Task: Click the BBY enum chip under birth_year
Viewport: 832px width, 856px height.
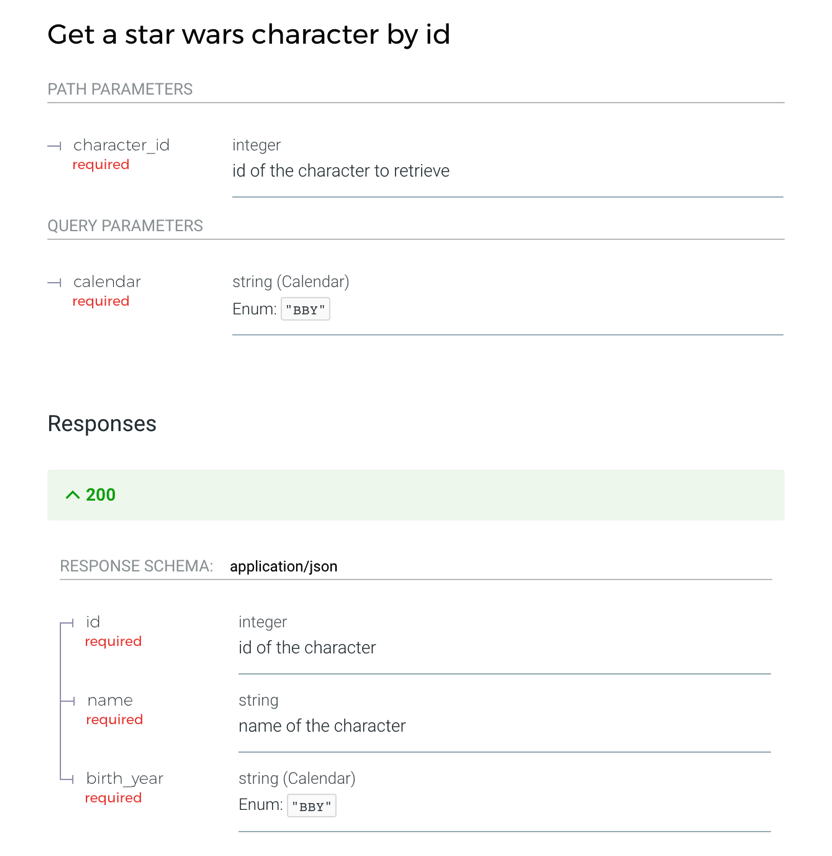Action: tap(311, 805)
